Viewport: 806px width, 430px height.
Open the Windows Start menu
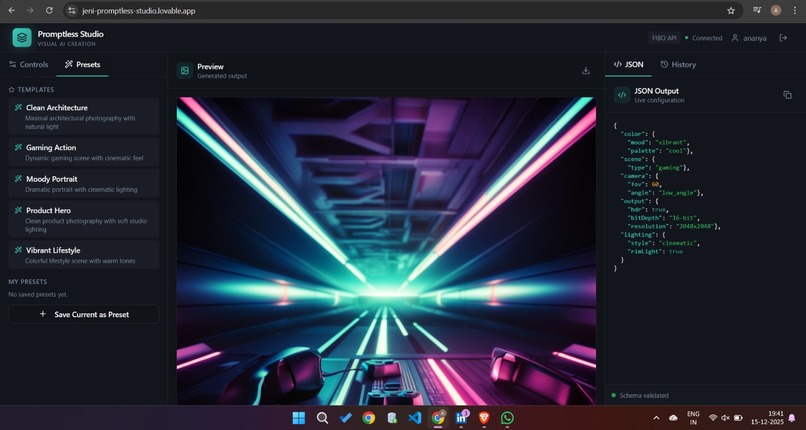(299, 418)
